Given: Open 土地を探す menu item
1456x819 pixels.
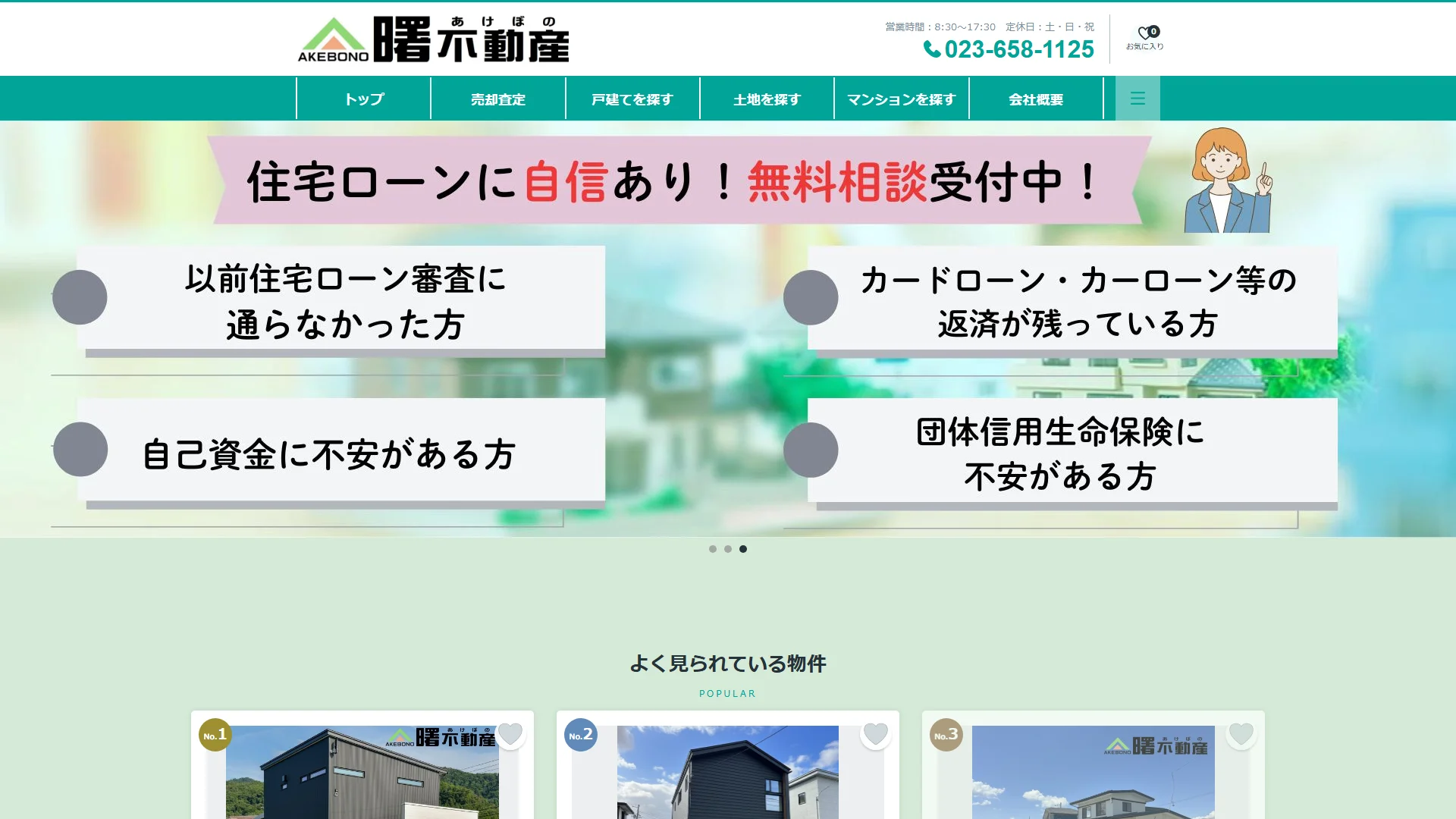Looking at the screenshot, I should 767,99.
